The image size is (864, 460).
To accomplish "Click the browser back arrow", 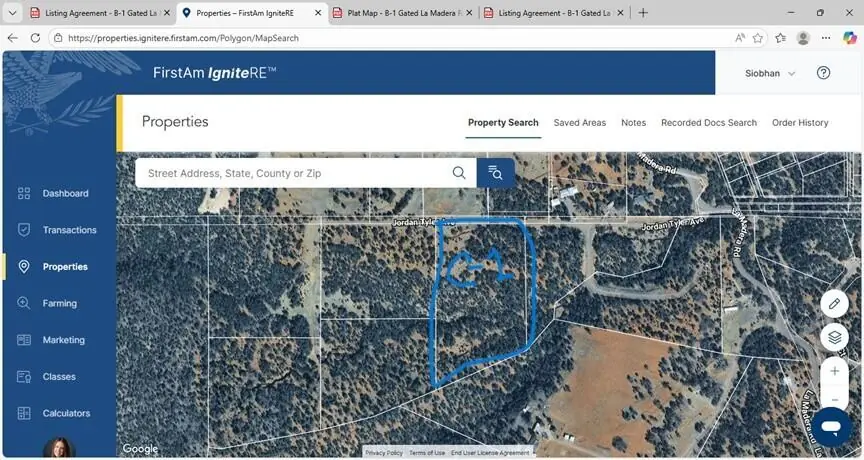I will click(x=13, y=38).
